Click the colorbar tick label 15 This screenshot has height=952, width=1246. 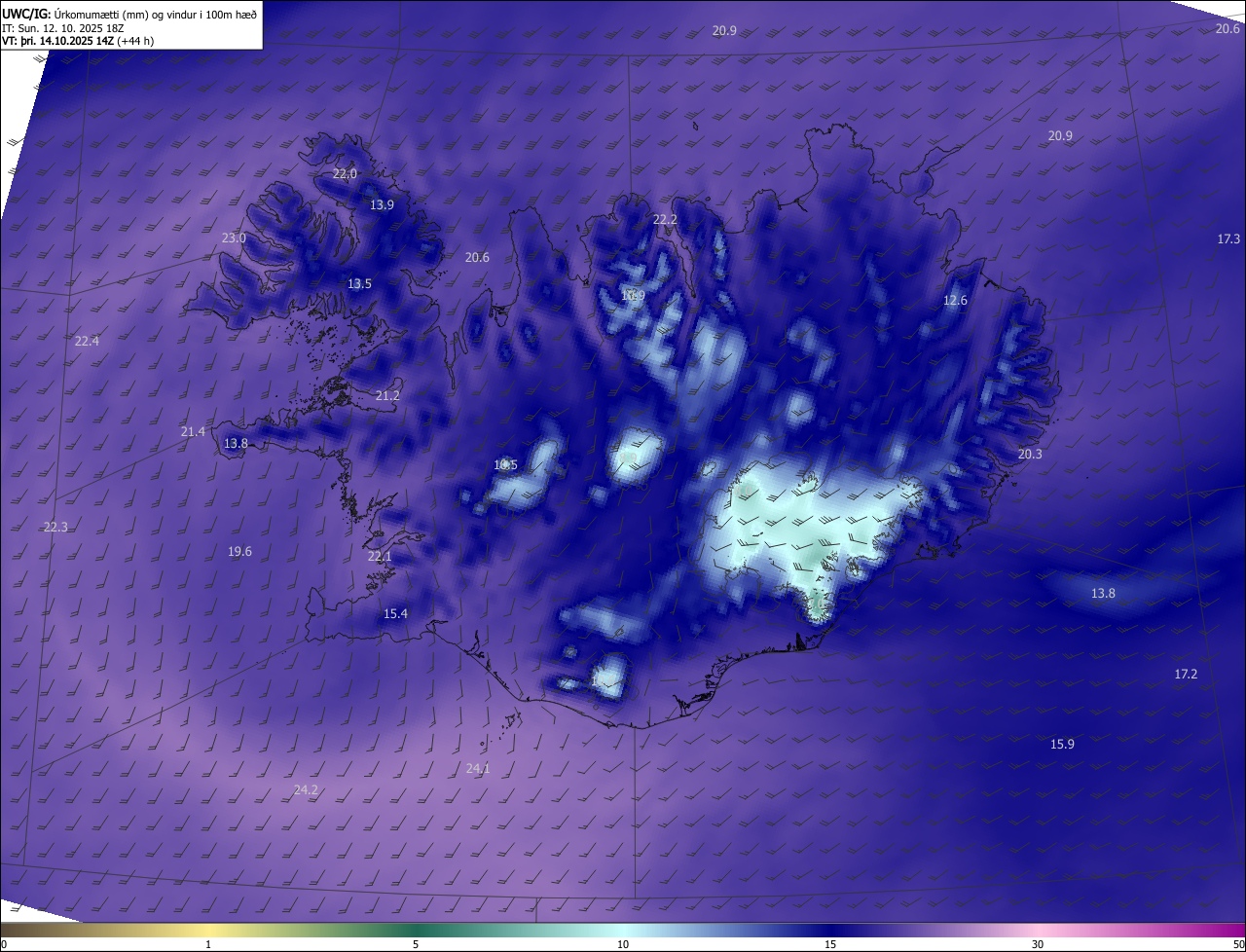(830, 944)
